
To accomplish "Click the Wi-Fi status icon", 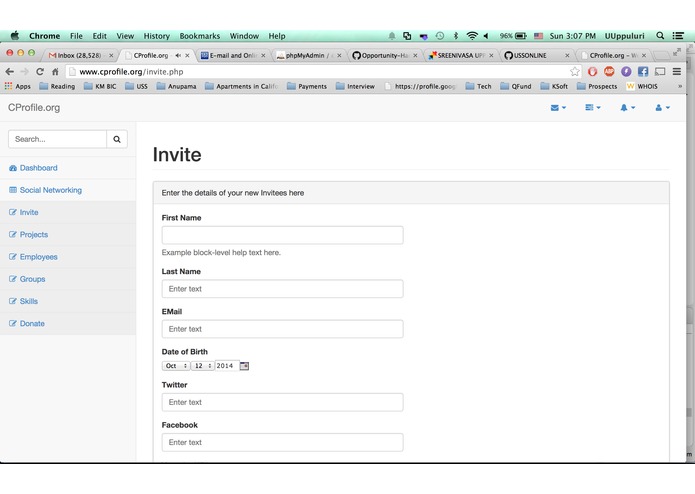I will [x=472, y=36].
